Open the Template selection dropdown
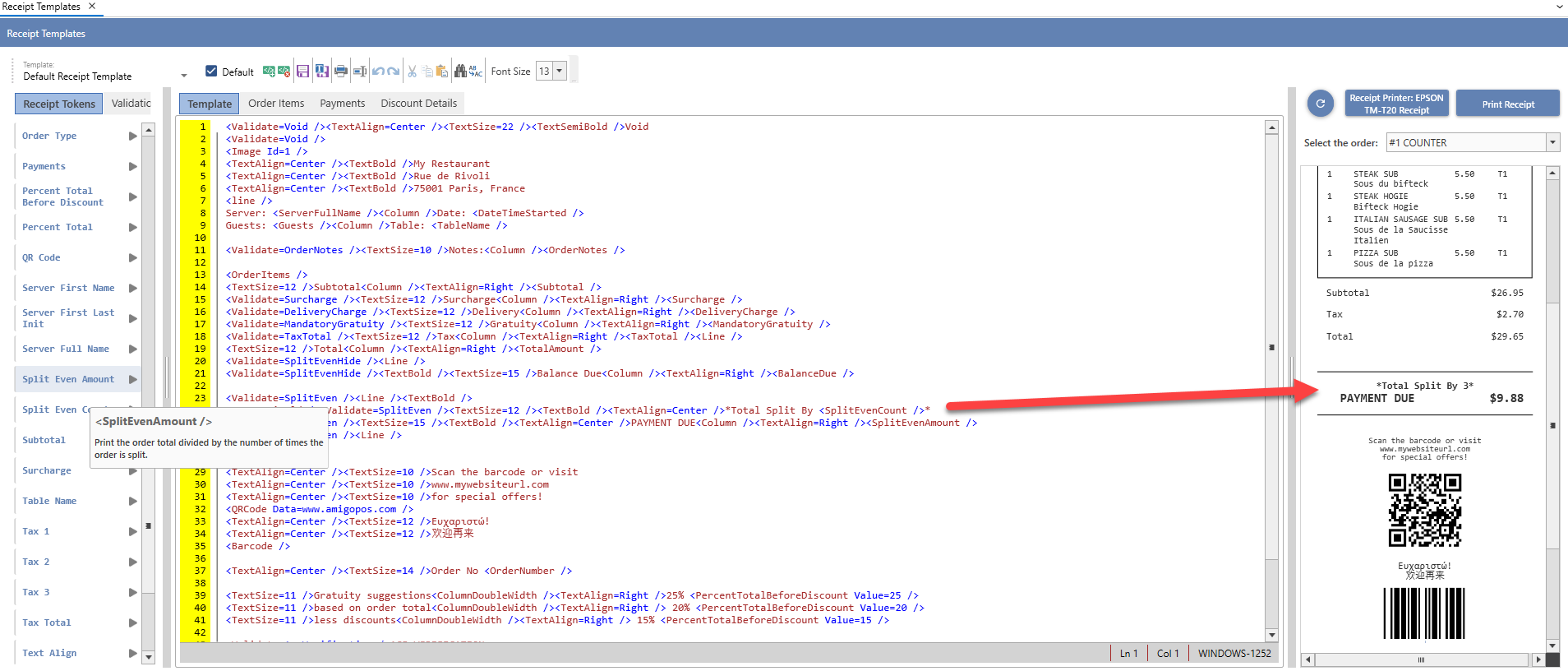Viewport: 1568px width, 671px height. [x=183, y=76]
